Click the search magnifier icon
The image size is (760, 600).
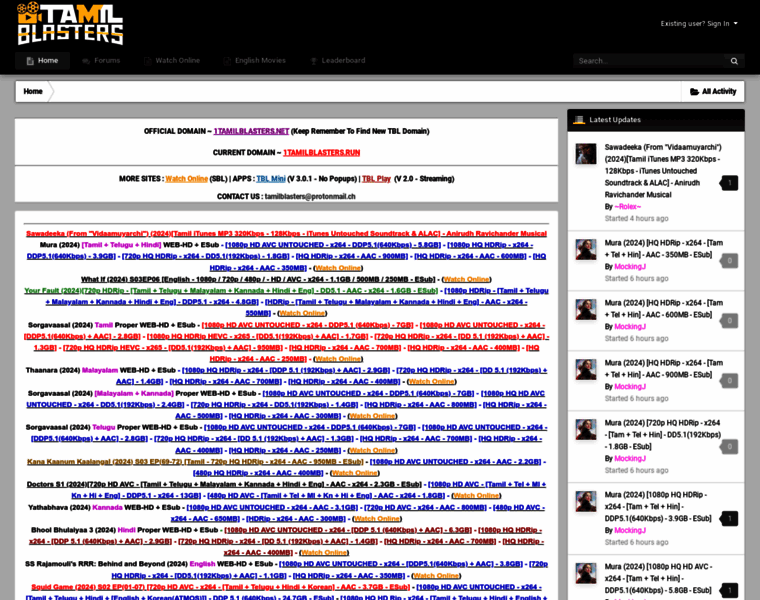click(734, 61)
